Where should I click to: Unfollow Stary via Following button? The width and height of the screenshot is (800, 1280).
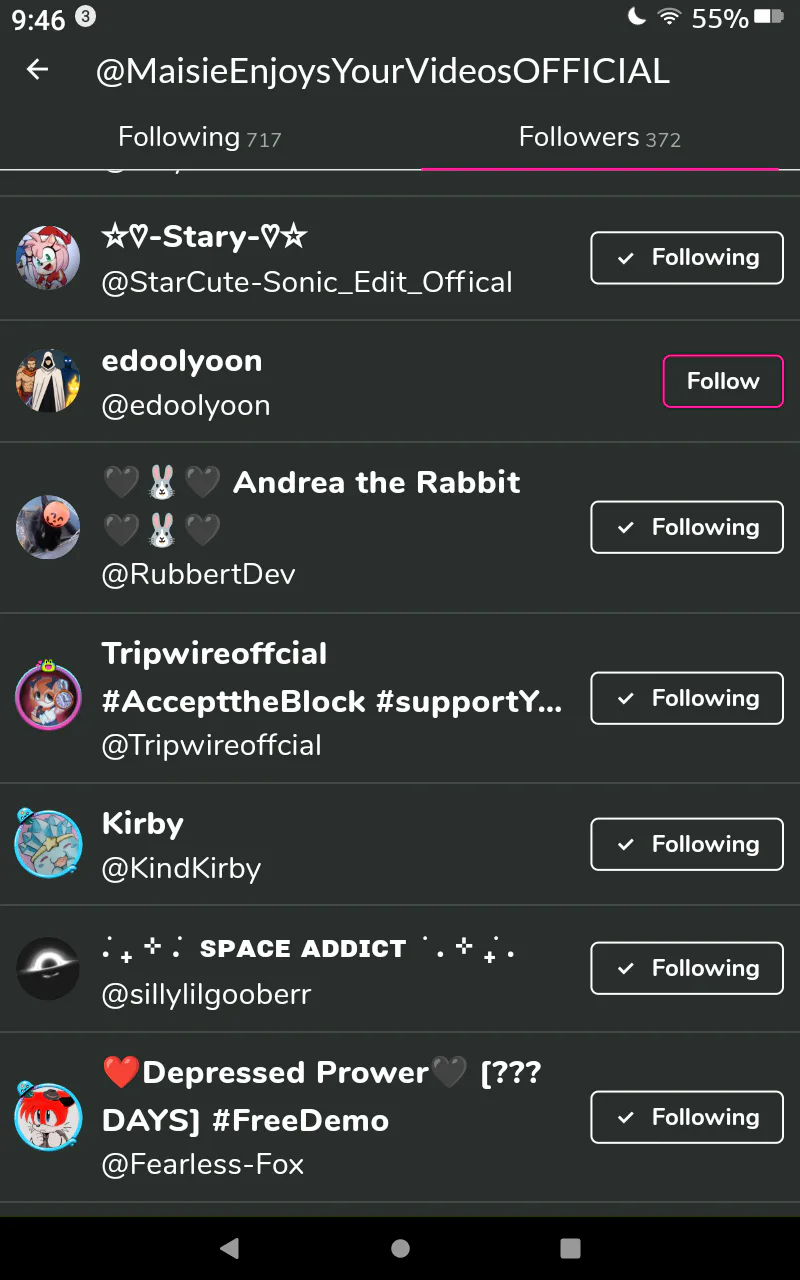point(686,258)
